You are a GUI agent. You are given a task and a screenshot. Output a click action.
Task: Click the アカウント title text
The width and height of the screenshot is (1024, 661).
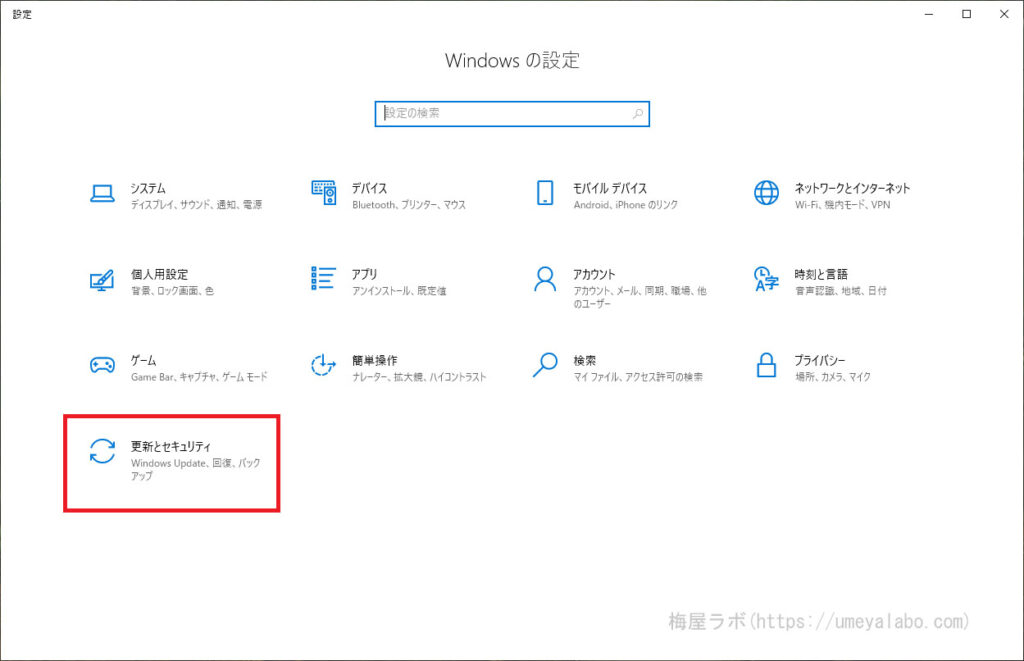[594, 274]
